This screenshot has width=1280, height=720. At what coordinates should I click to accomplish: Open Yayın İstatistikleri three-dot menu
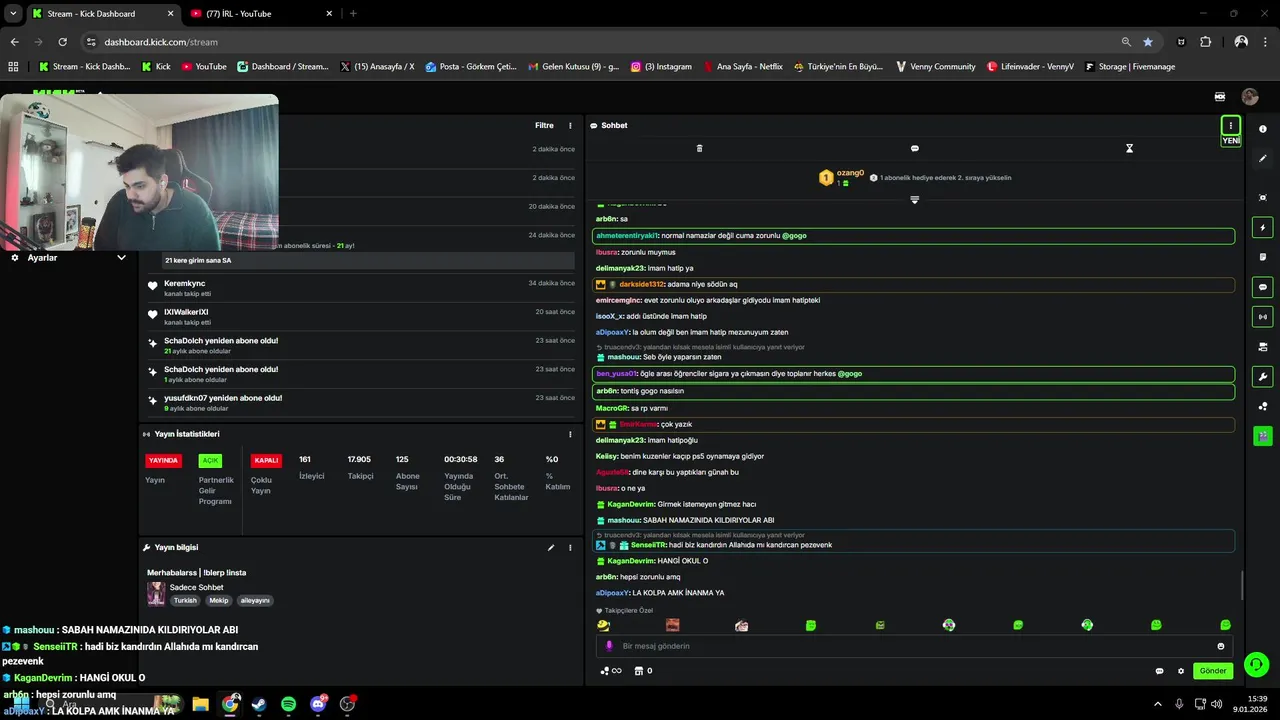click(x=571, y=435)
